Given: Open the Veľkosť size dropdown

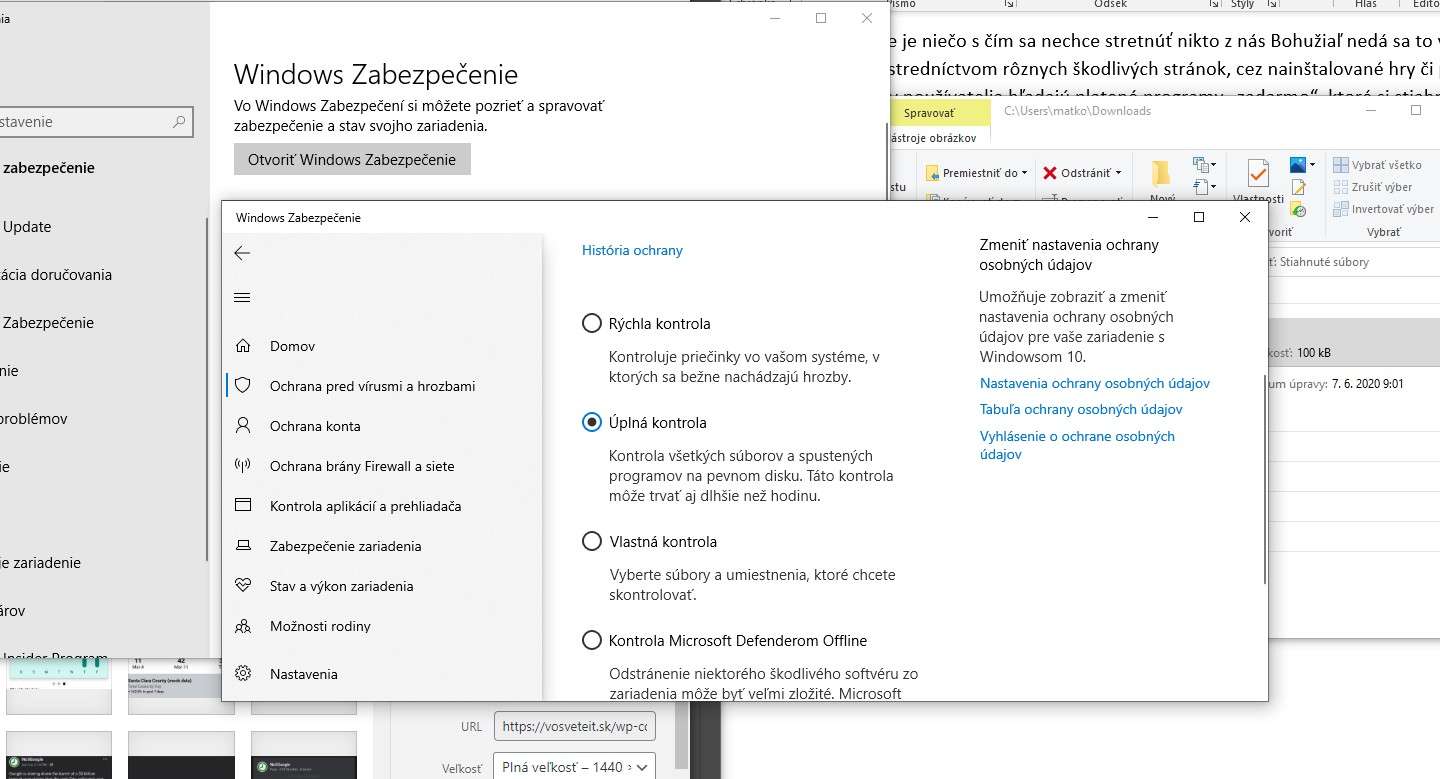Looking at the screenshot, I should pos(575,768).
